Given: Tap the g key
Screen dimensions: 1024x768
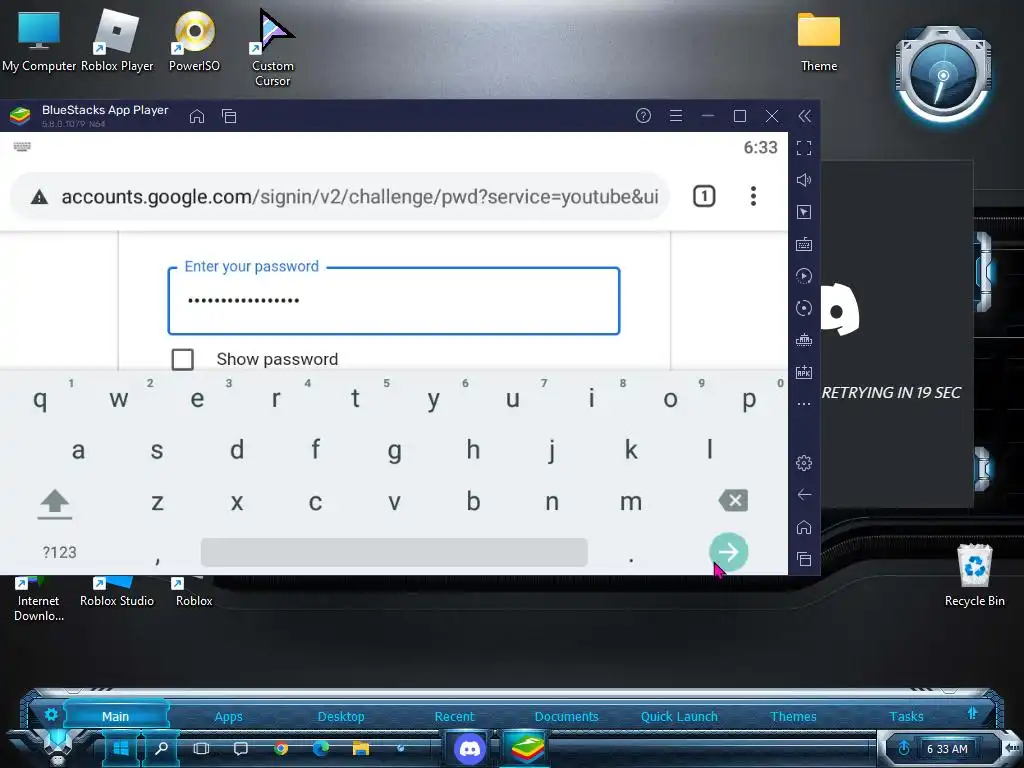Looking at the screenshot, I should pos(394,450).
